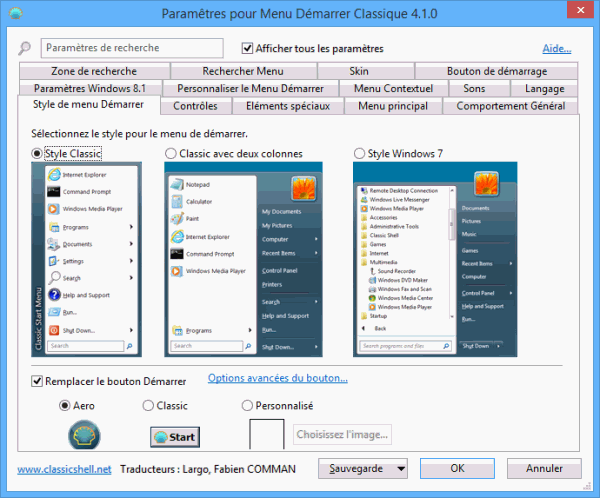
Task: Open Options avancées du bouton link
Action: (x=278, y=378)
